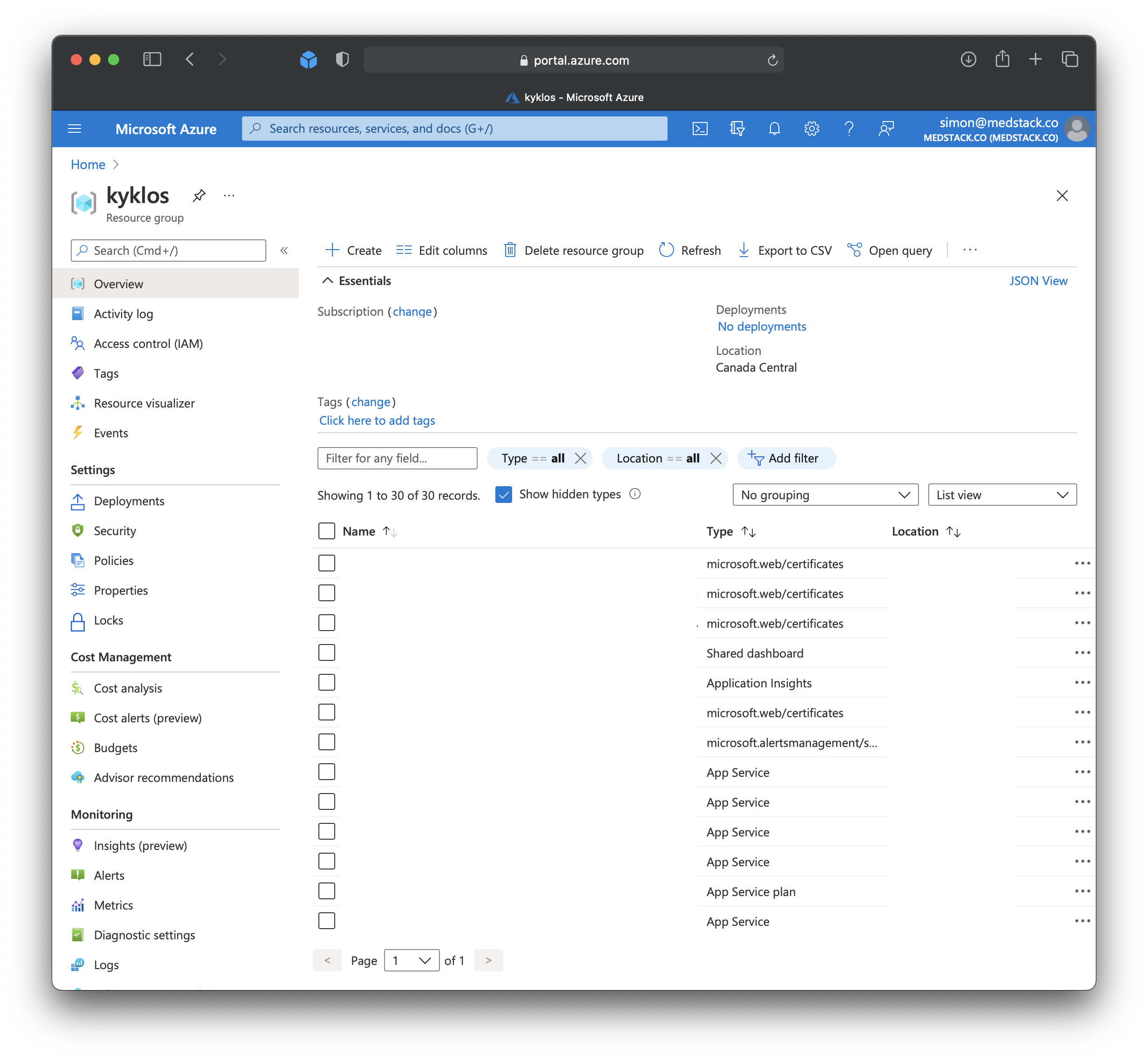This screenshot has height=1059, width=1148.
Task: Toggle the Show hidden types checkbox
Action: (x=504, y=494)
